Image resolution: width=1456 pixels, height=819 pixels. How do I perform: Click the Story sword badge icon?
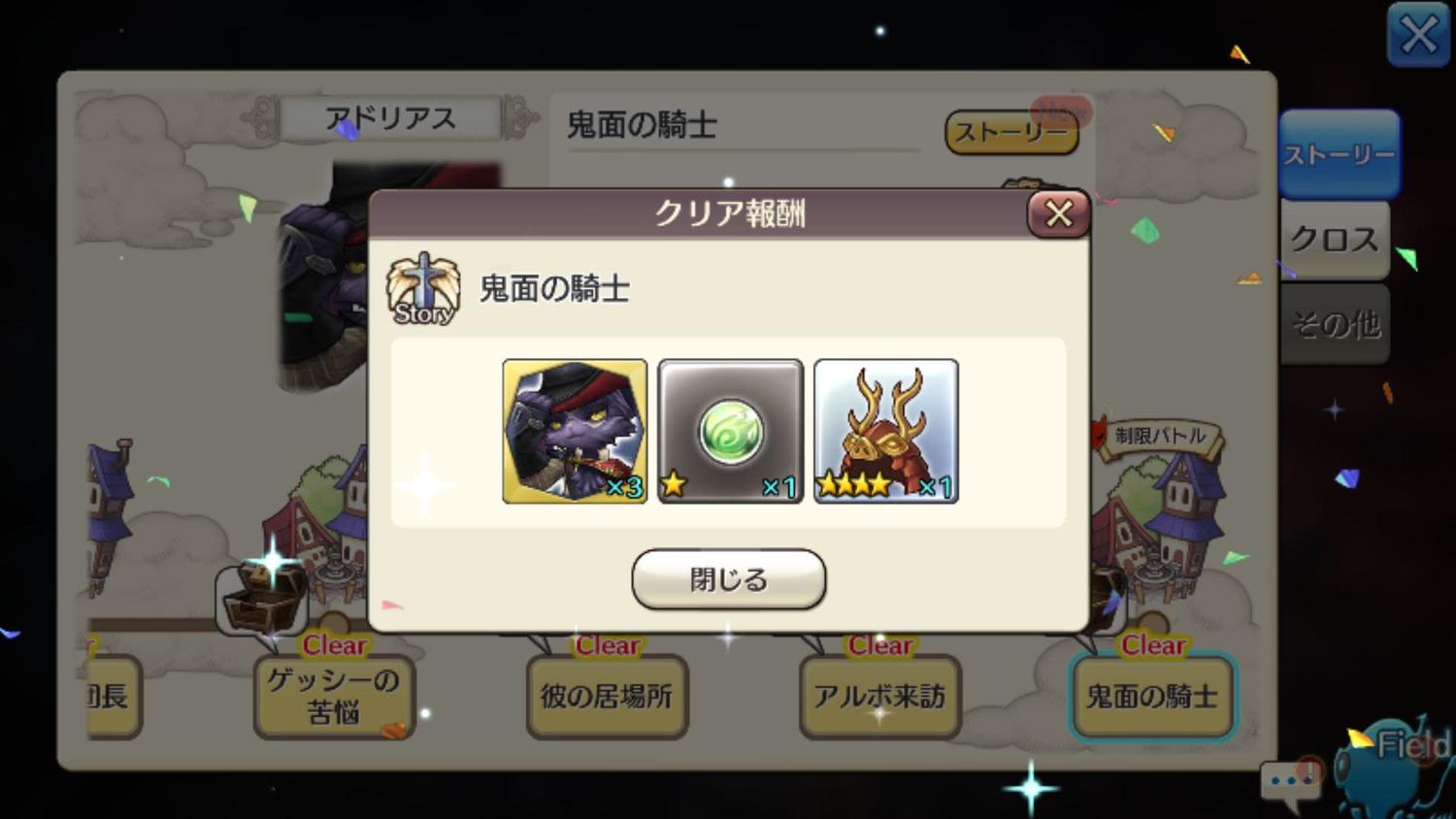422,288
